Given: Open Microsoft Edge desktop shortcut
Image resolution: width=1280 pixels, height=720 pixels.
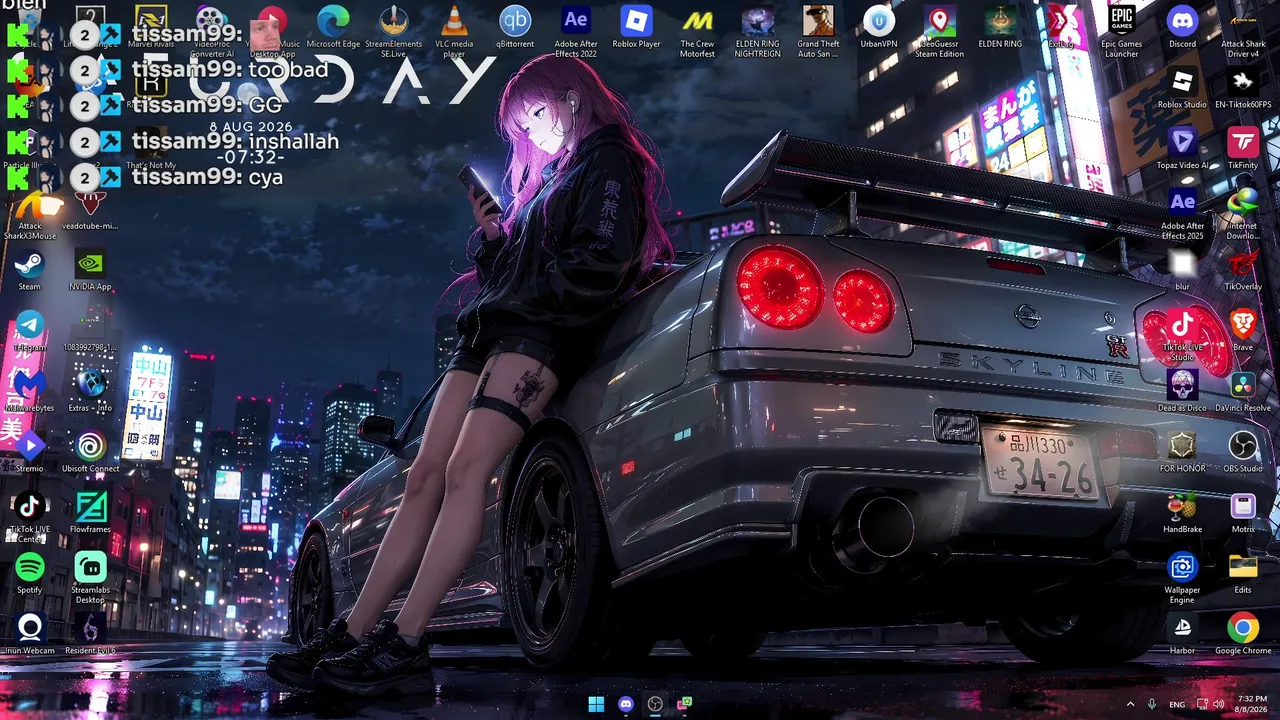Looking at the screenshot, I should (333, 28).
